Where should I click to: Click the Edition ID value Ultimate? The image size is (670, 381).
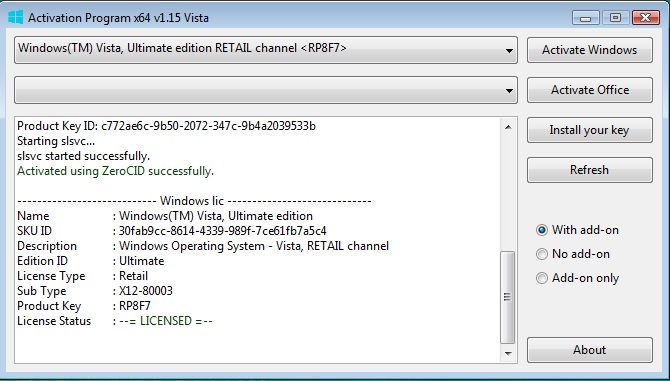coord(141,261)
